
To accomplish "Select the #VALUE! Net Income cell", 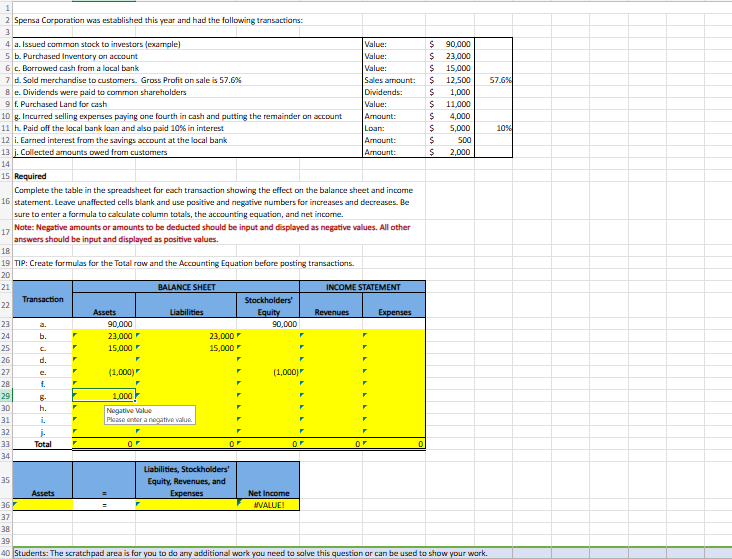I will pos(268,505).
